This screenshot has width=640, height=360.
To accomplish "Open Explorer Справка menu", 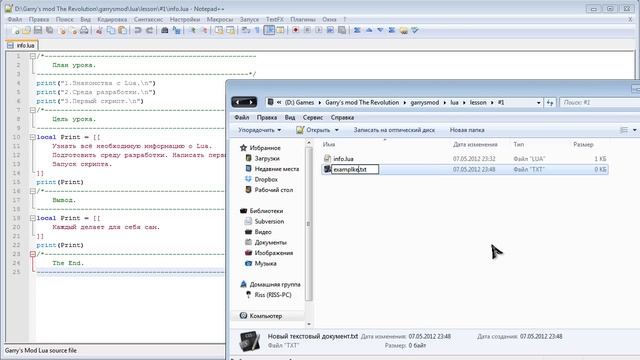I will pos(342,118).
